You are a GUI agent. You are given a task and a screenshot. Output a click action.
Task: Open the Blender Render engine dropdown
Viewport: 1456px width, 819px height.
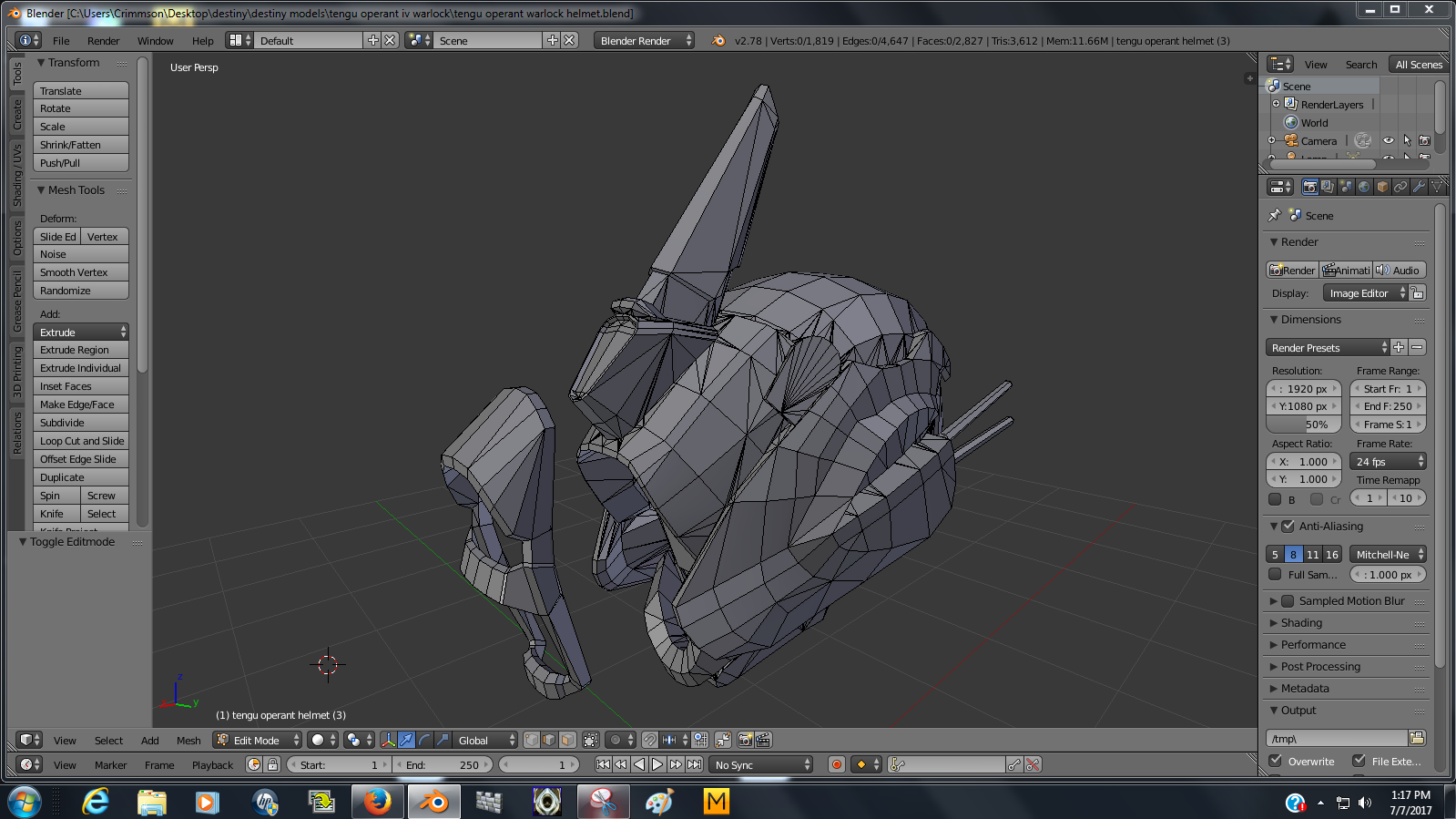pyautogui.click(x=644, y=41)
